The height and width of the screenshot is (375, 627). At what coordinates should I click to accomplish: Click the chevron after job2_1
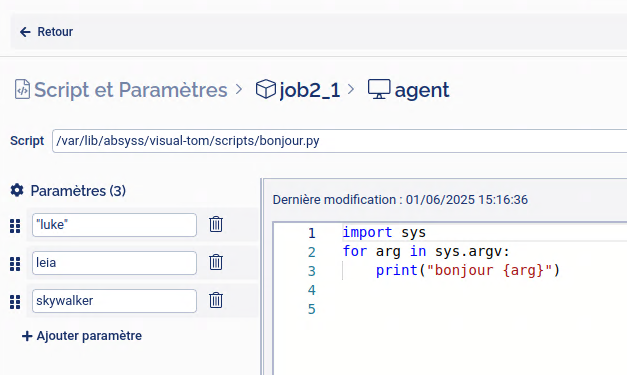click(x=351, y=89)
